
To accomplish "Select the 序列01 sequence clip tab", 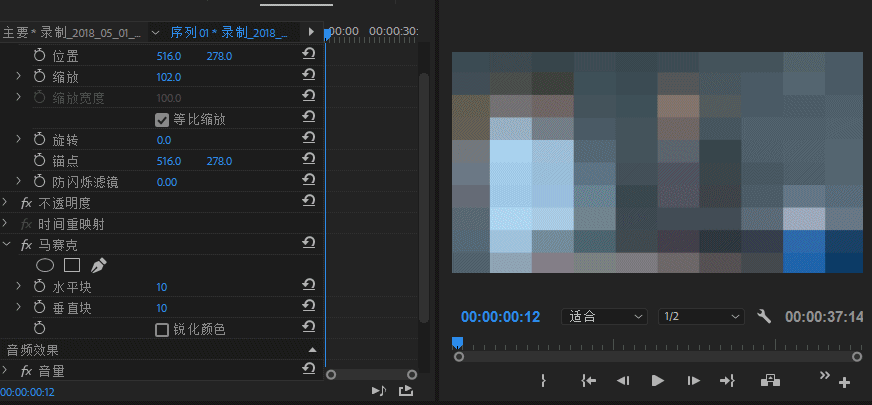I will coord(228,32).
